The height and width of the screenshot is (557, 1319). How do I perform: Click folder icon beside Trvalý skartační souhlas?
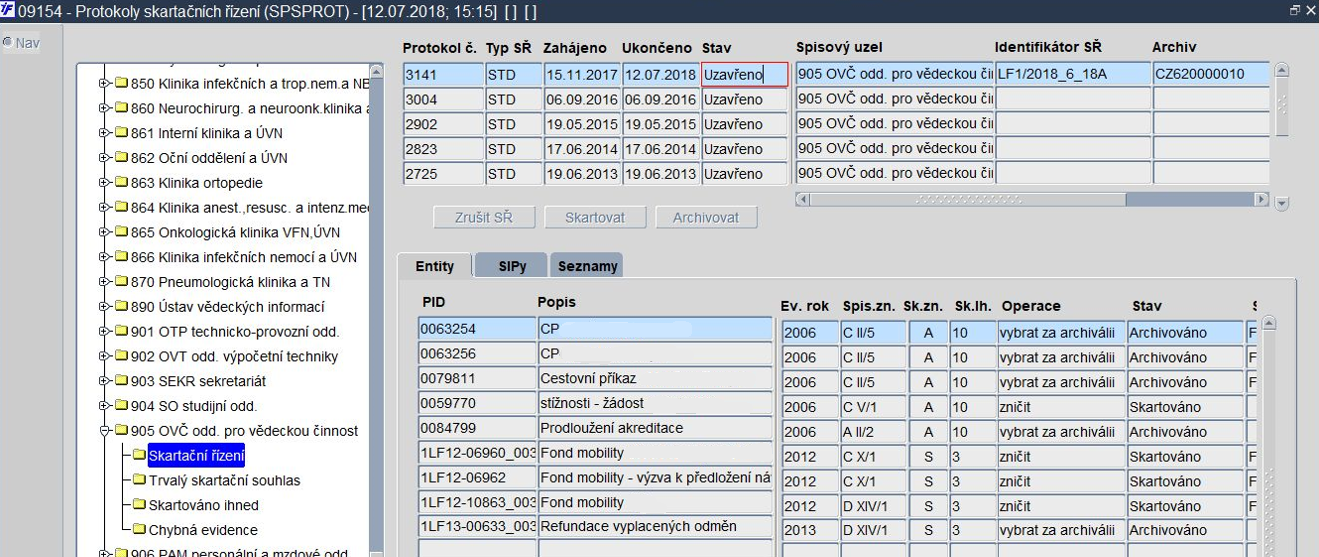click(138, 480)
